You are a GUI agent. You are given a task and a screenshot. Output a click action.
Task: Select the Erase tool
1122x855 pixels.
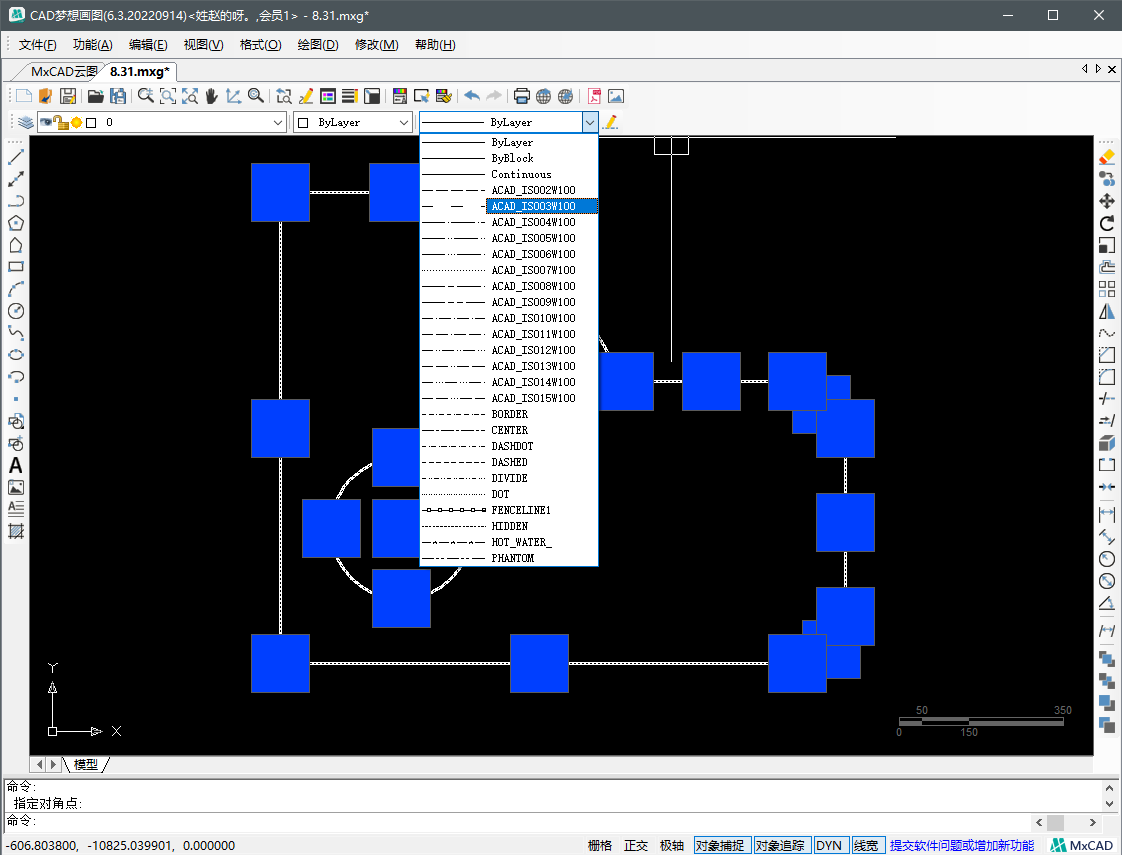click(1107, 157)
